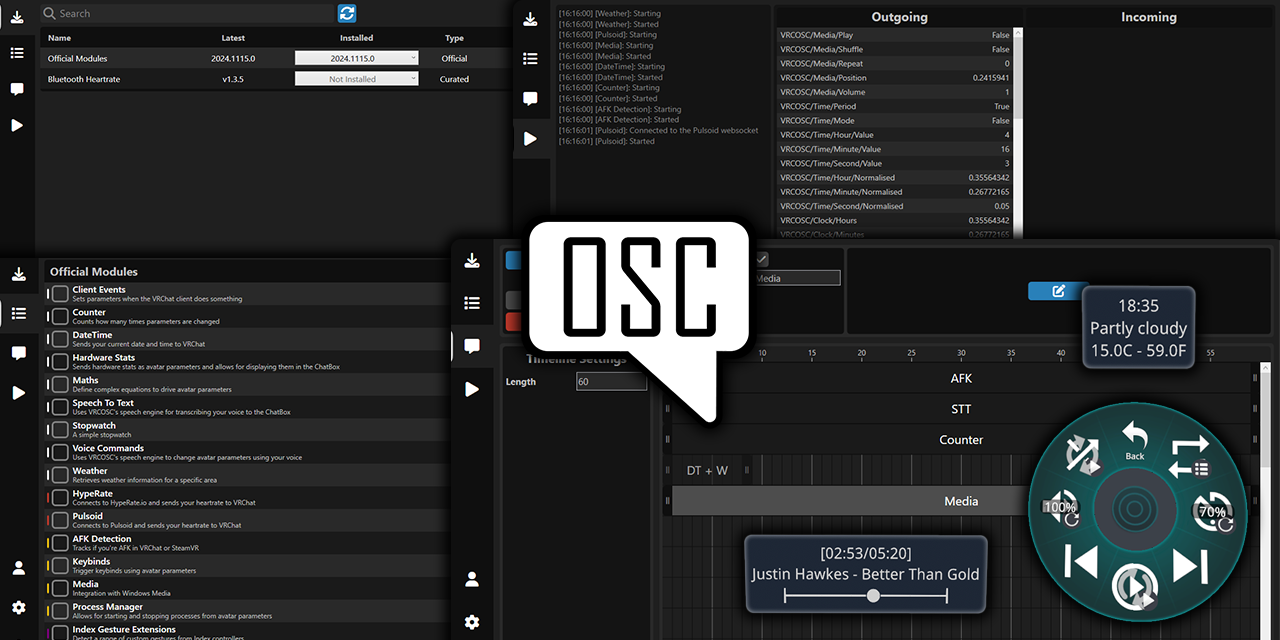Click the VRCOSC/Time/Period outgoing row

[x=895, y=106]
